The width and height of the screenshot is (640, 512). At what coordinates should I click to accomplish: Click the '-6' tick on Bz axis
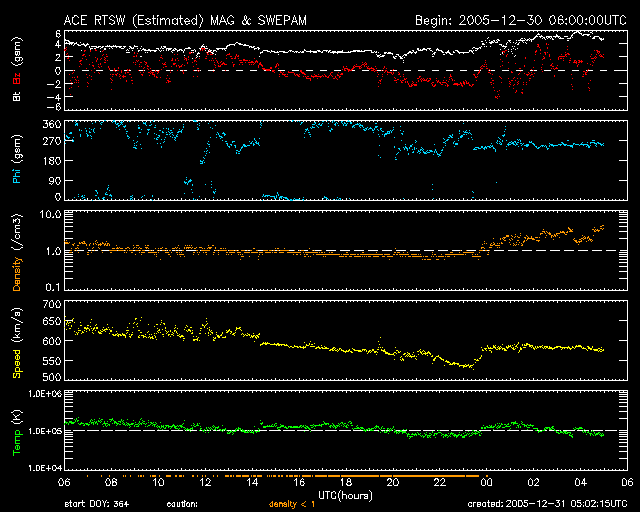click(54, 107)
